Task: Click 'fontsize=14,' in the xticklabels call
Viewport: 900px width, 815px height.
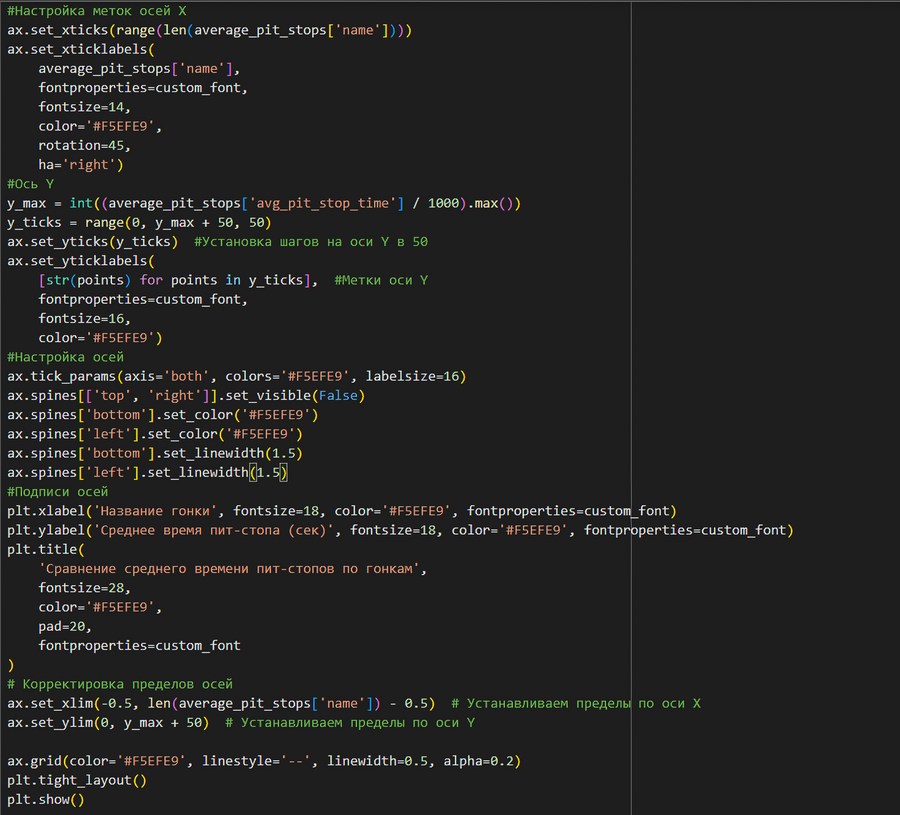Action: (84, 107)
